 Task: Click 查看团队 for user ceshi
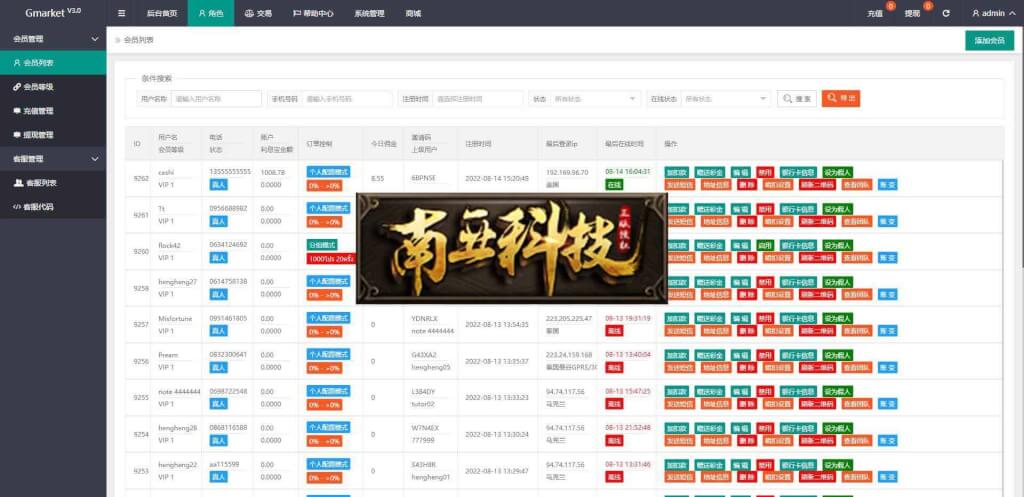[856, 185]
